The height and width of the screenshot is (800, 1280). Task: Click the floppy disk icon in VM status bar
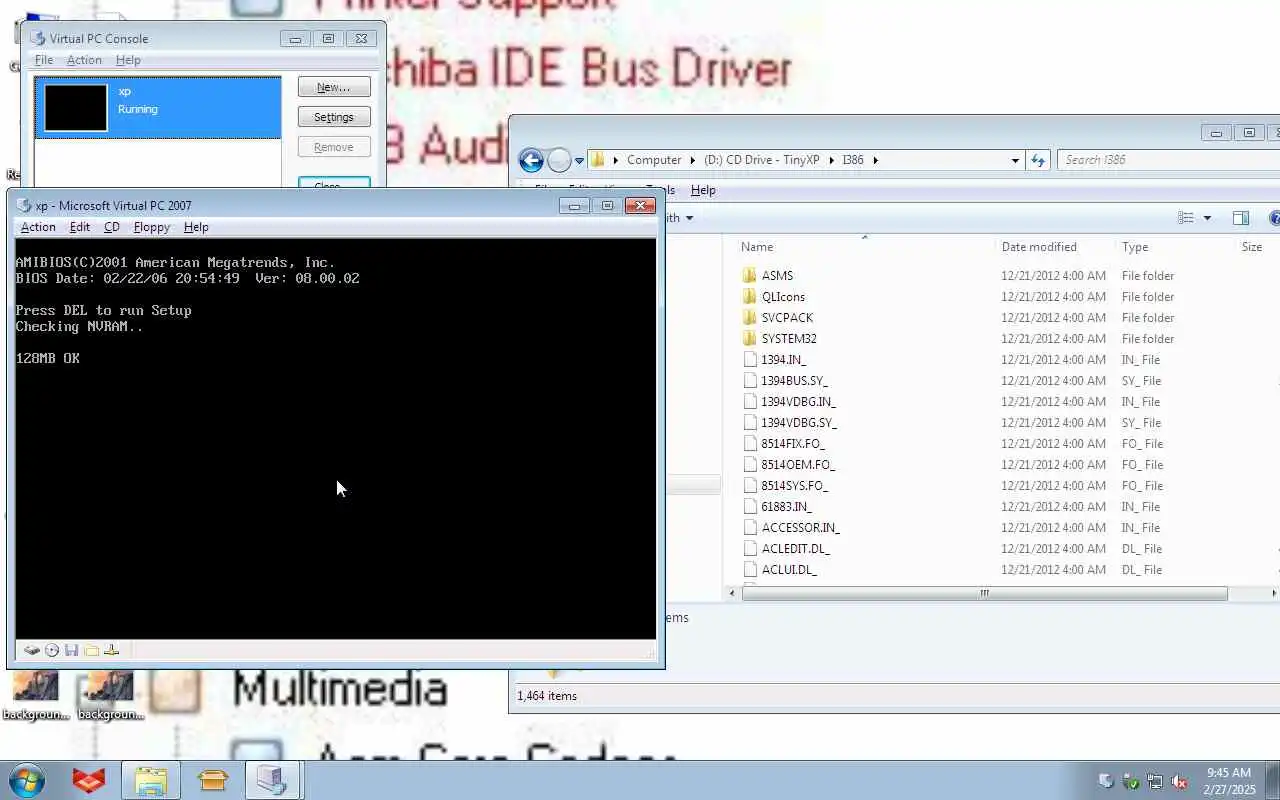click(71, 650)
